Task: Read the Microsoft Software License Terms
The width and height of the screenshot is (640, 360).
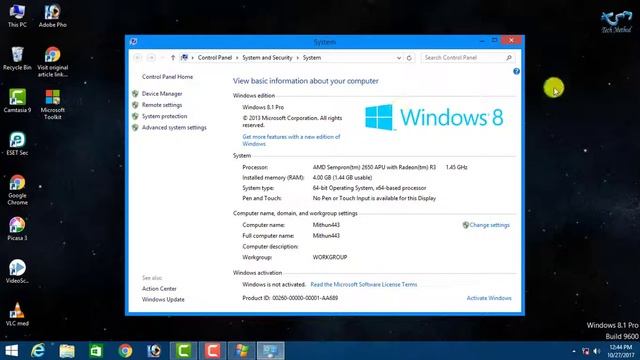Action: 364,284
